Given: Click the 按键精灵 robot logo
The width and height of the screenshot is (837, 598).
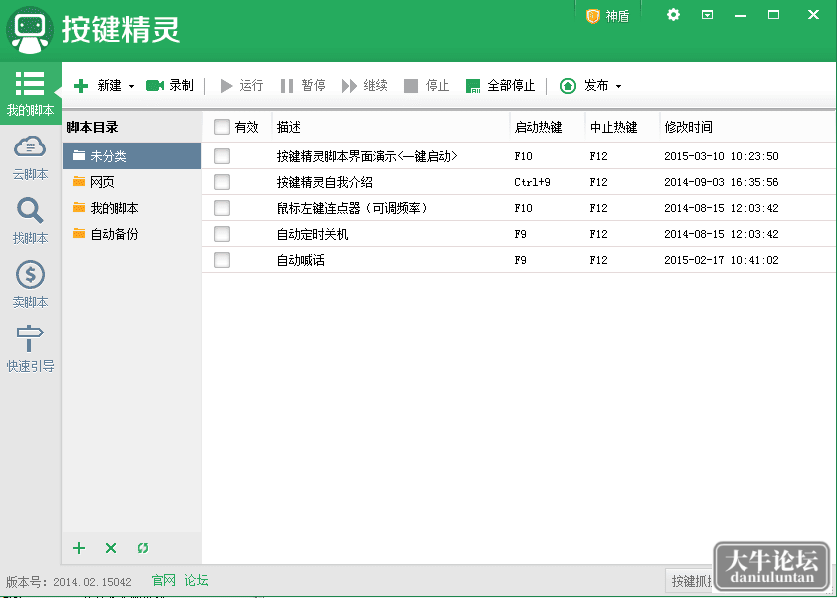Looking at the screenshot, I should coord(30,30).
